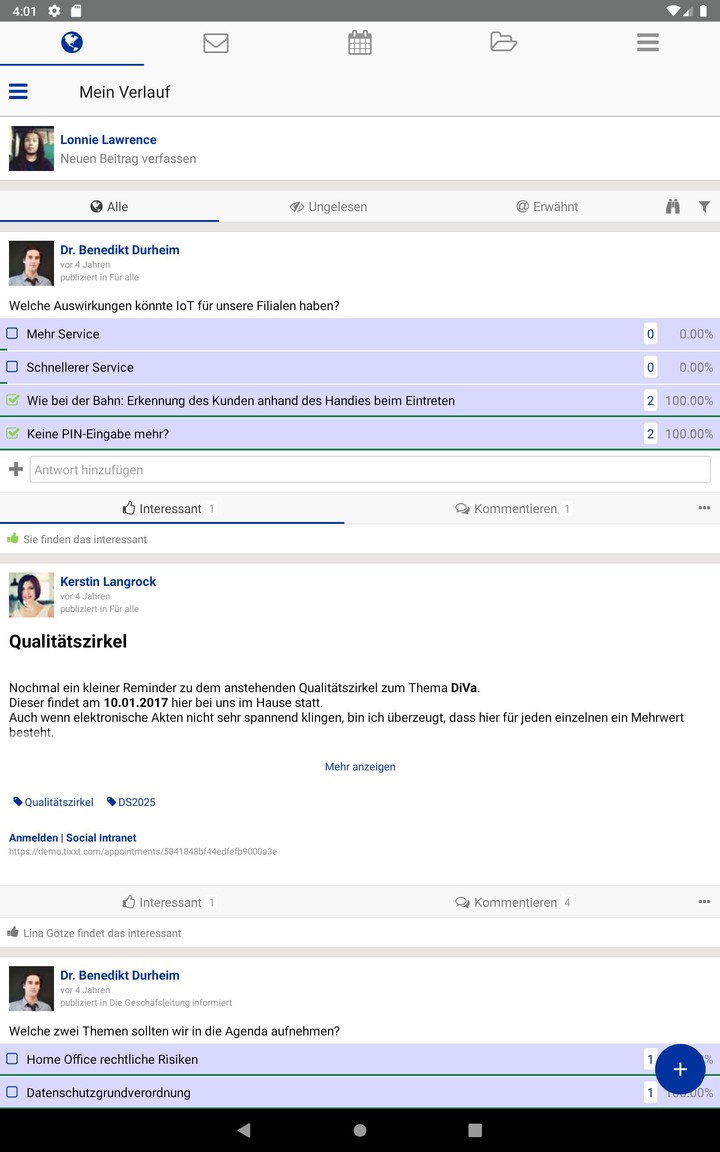The image size is (720, 1152).
Task: Click Dr. Benedikt Durheim's avatar on Agenda post
Action: 32,988
